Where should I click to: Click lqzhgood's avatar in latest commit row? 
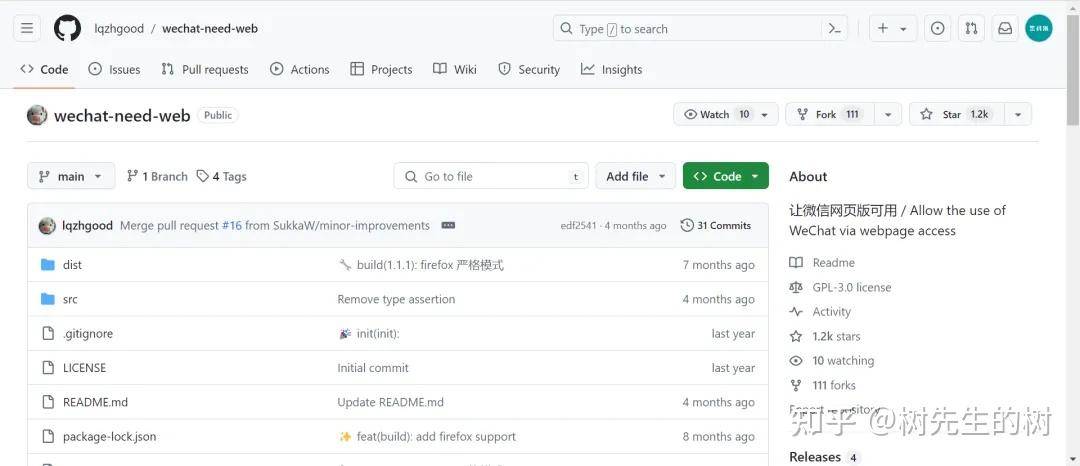47,225
